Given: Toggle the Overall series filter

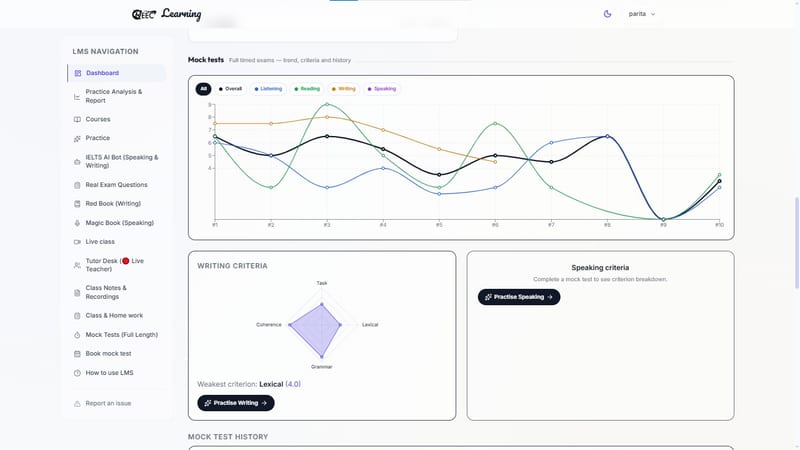Looking at the screenshot, I should [230, 89].
